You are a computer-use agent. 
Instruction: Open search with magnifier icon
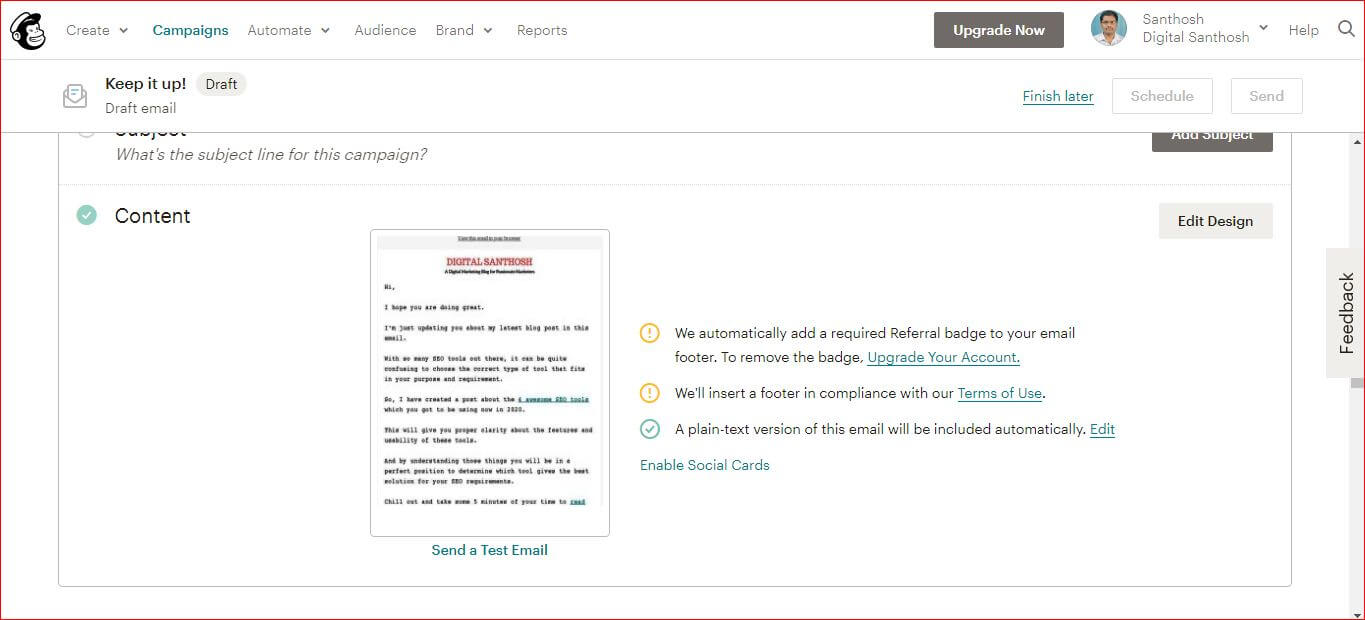[x=1346, y=29]
